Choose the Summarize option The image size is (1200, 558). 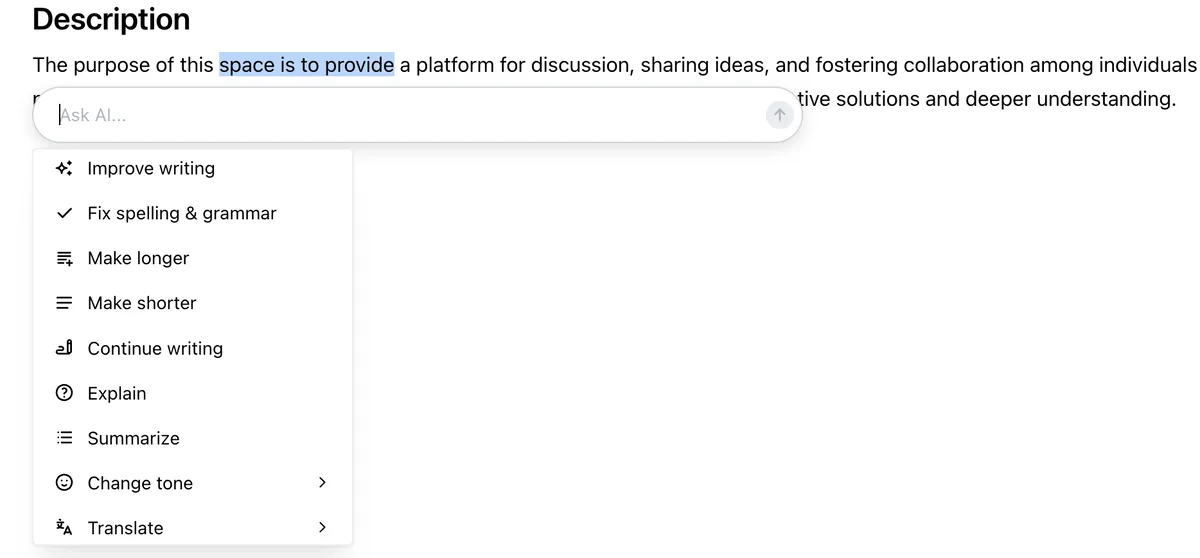pyautogui.click(x=193, y=438)
